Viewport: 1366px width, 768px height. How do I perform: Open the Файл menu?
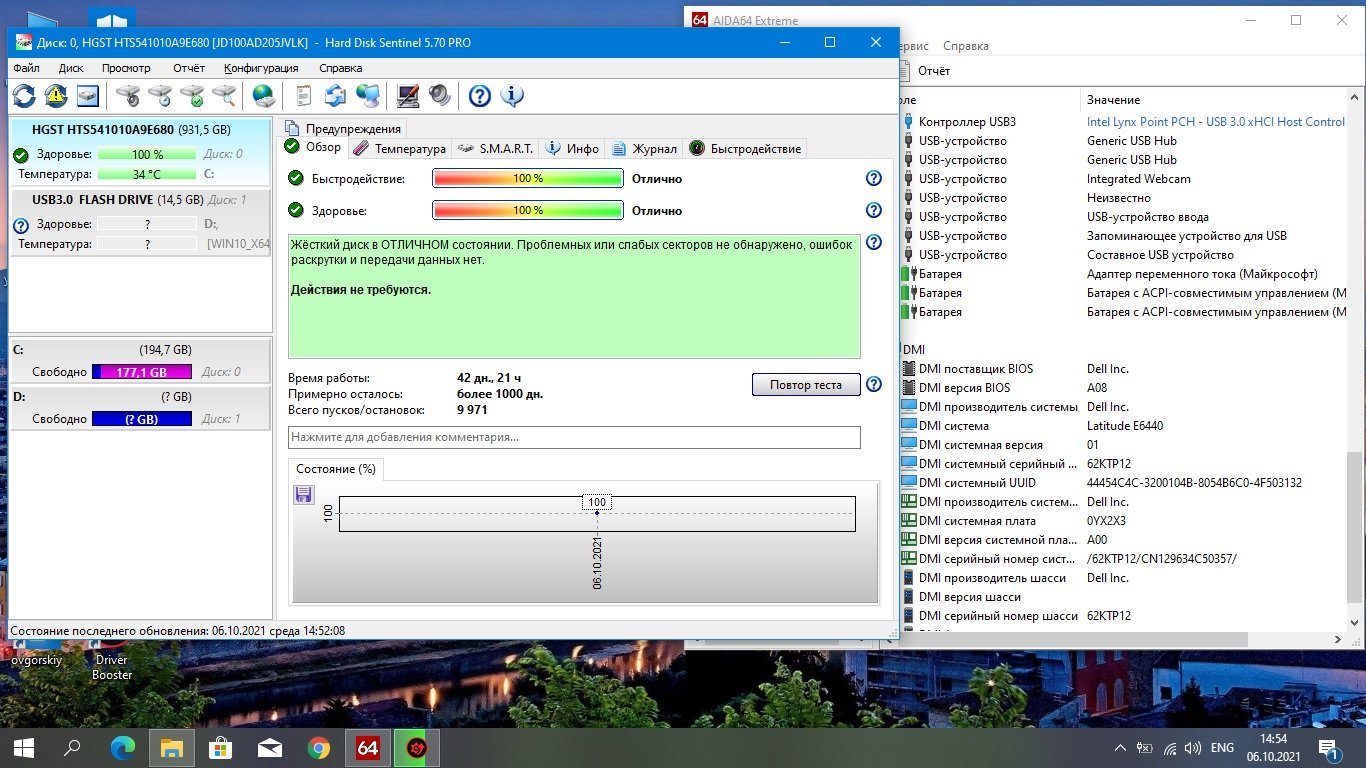tap(27, 68)
